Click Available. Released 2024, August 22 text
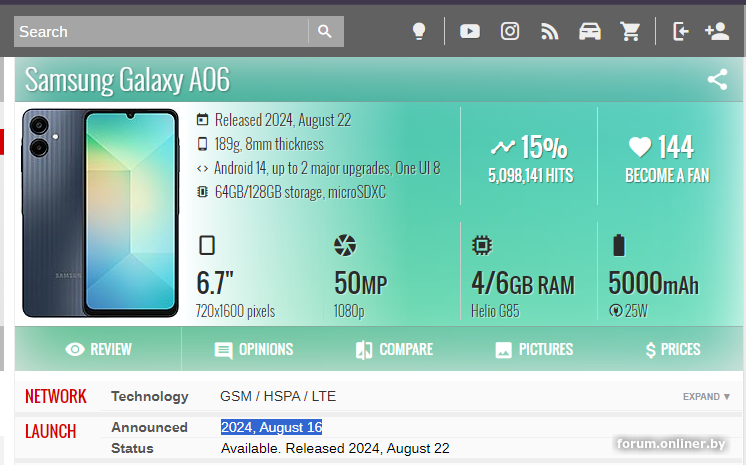Screen dimensions: 746x465 point(335,448)
